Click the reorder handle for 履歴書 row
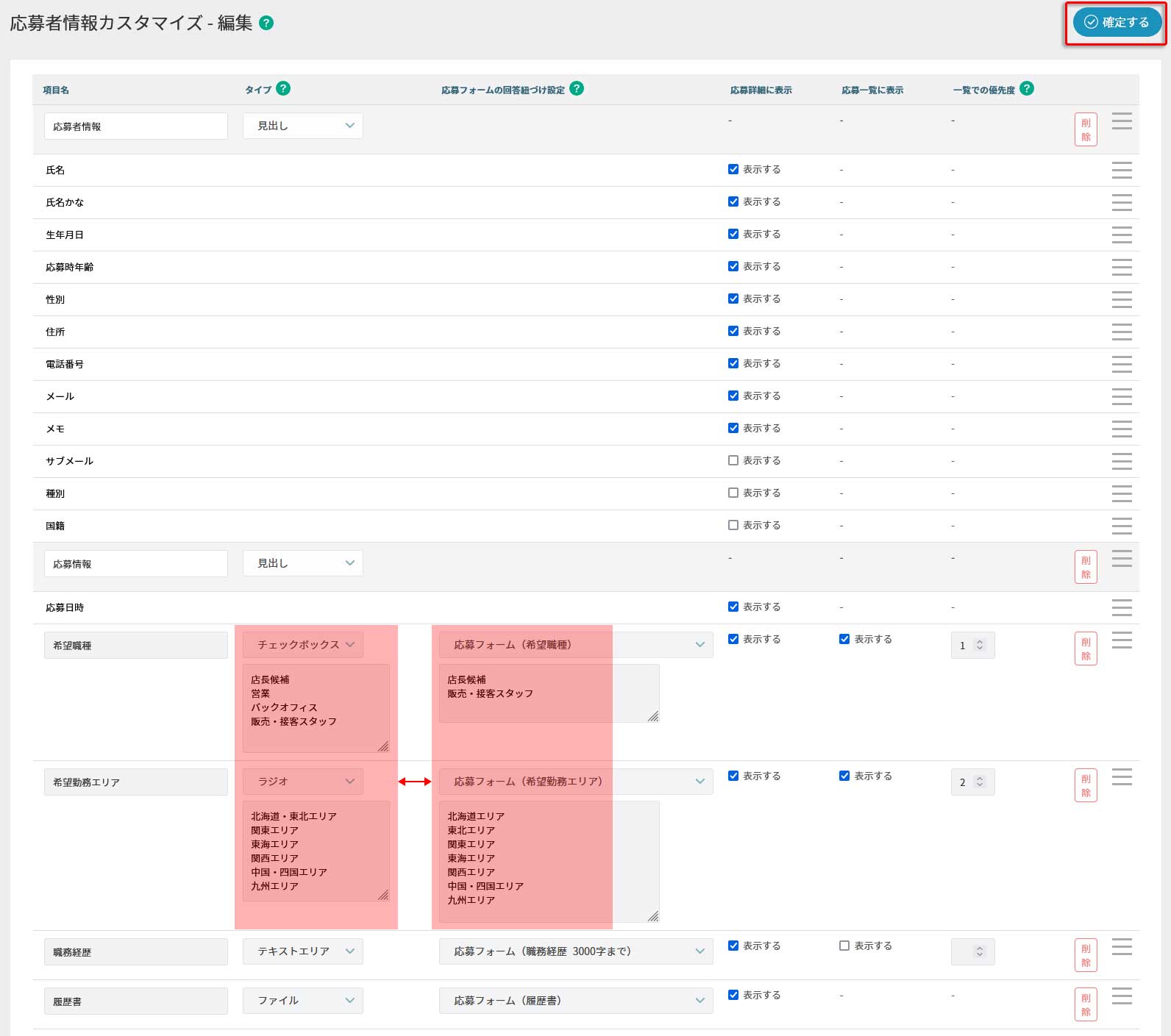 click(x=1121, y=996)
